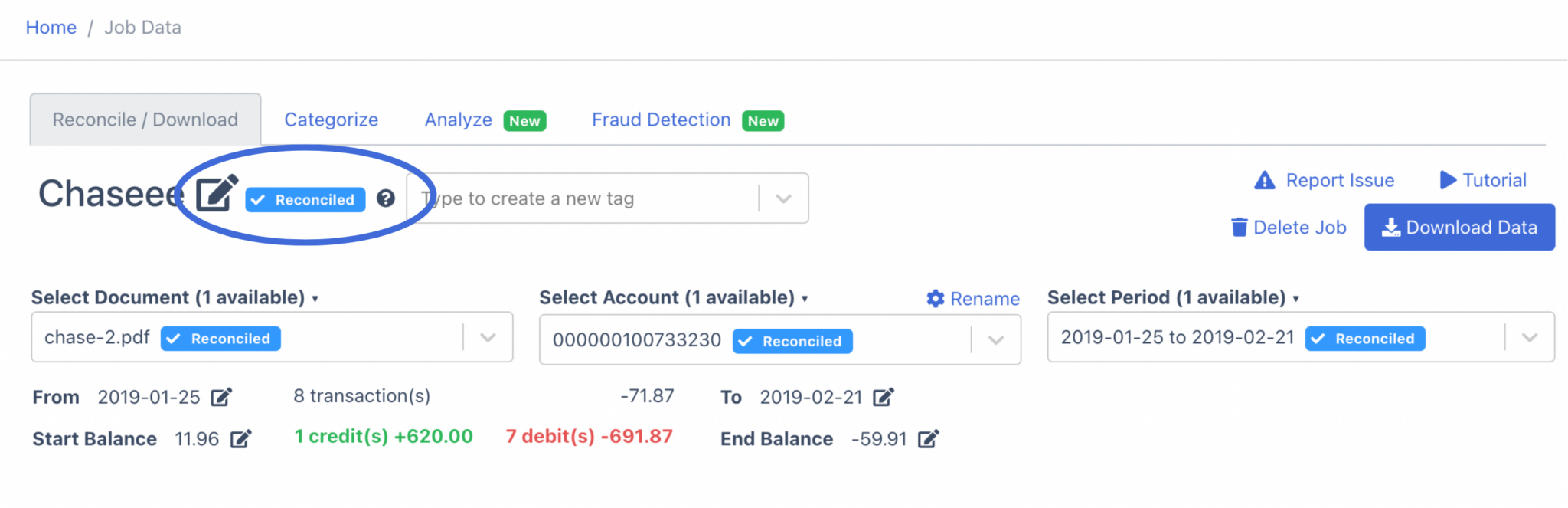Edit the Start Balance value
Viewport: 1568px width, 508px height.
coord(240,439)
